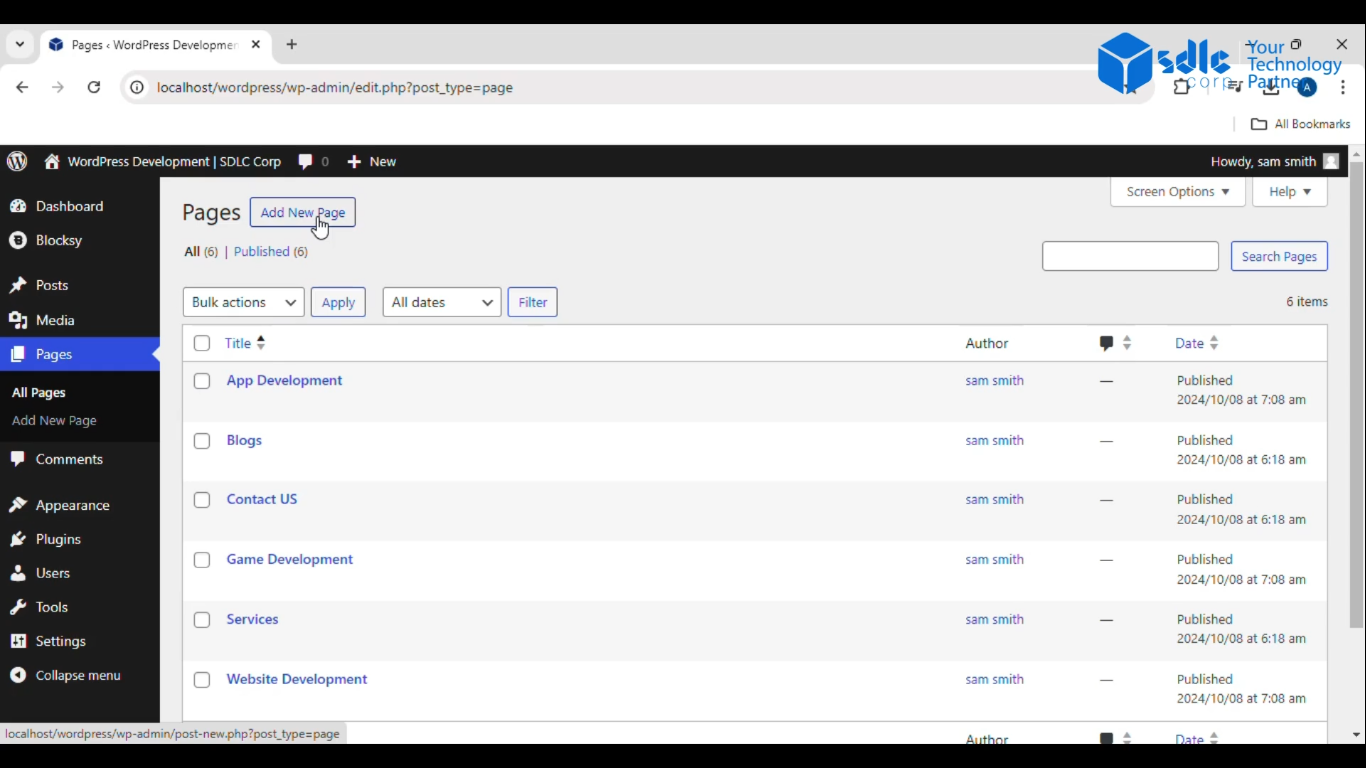Click the Chrome profile avatar icon
The image size is (1366, 768).
(1307, 87)
